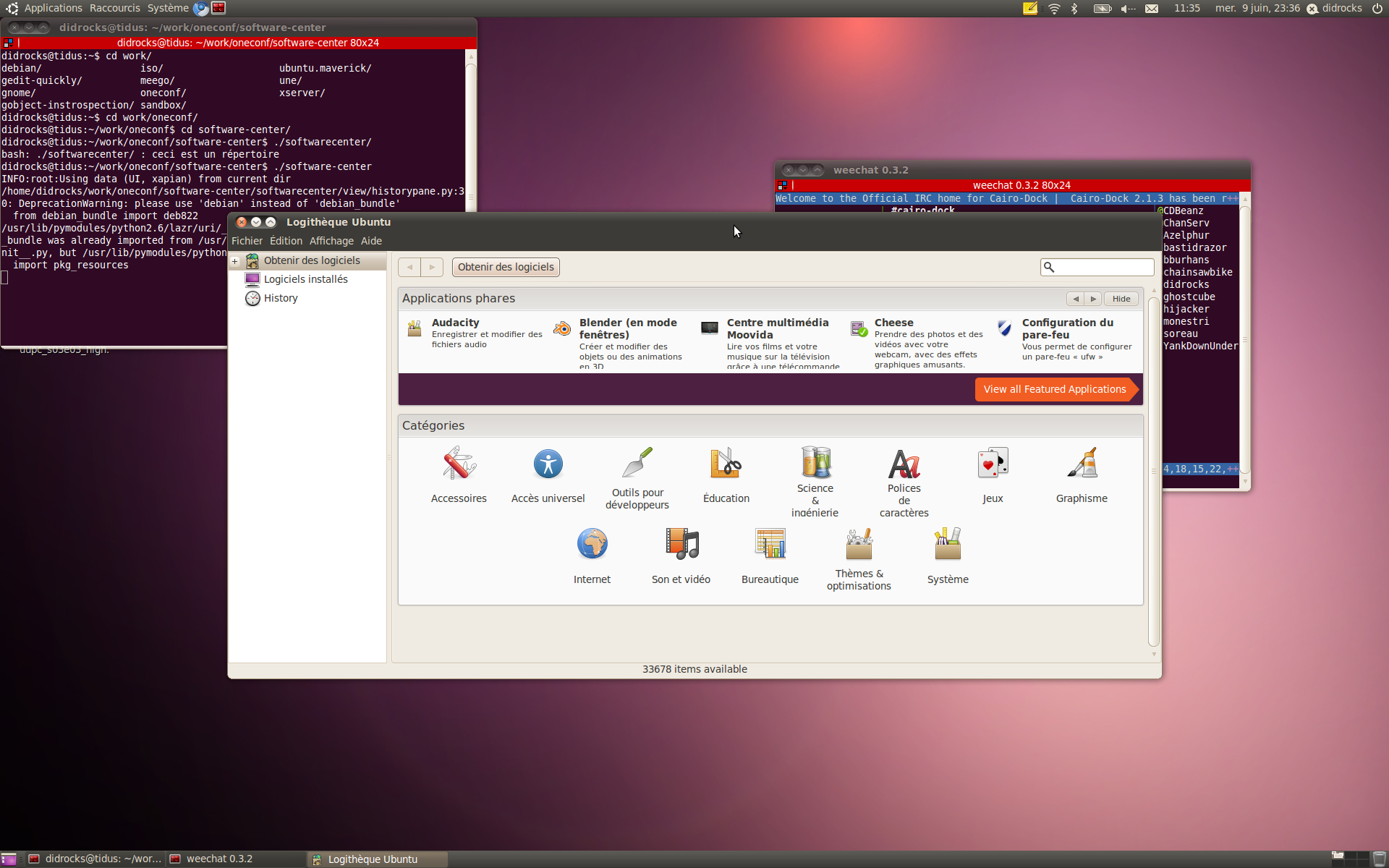1389x868 pixels.
Task: Show next featured applications with right arrow
Action: (x=1093, y=299)
